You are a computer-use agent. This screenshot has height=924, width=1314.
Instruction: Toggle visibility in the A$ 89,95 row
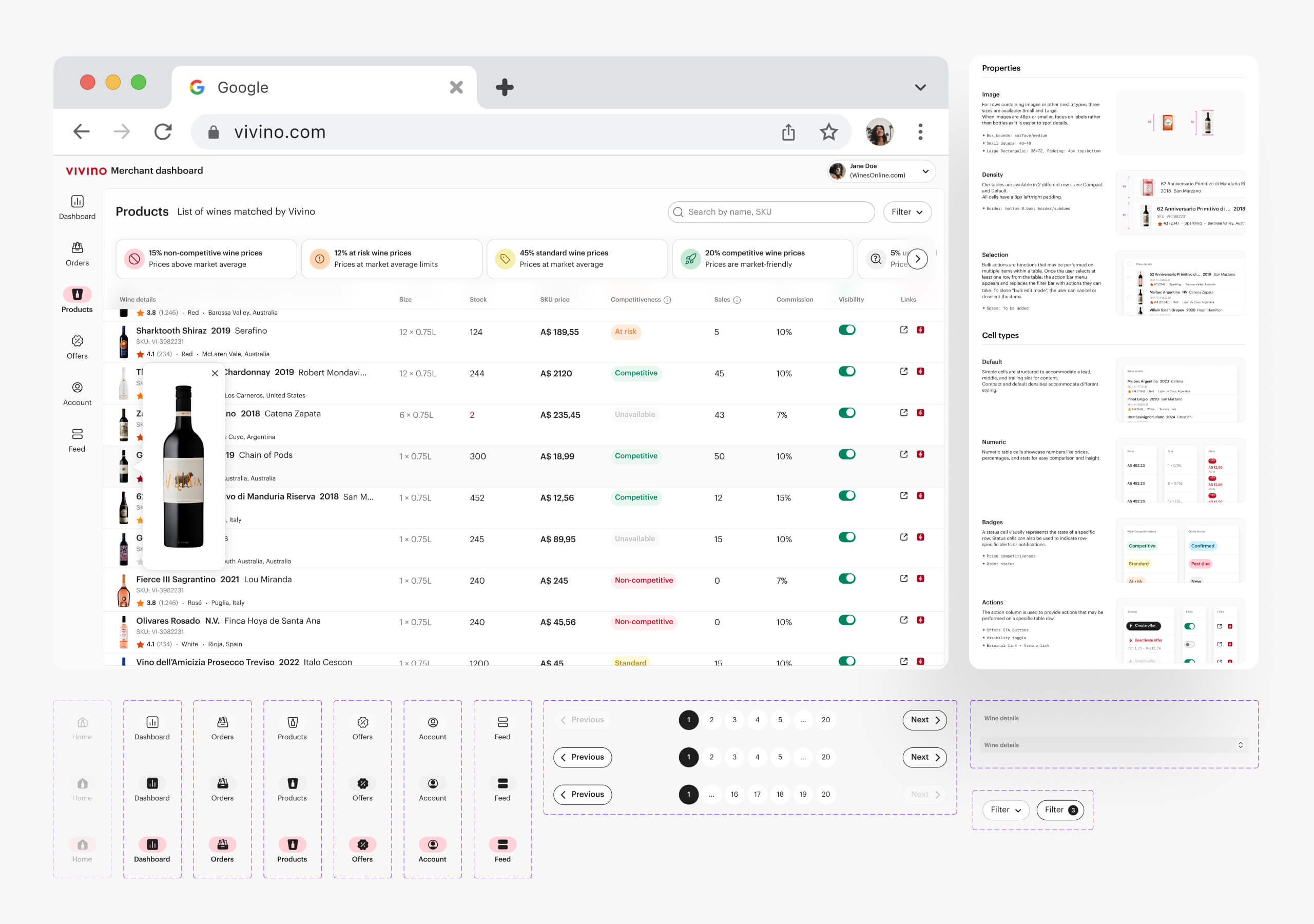847,537
